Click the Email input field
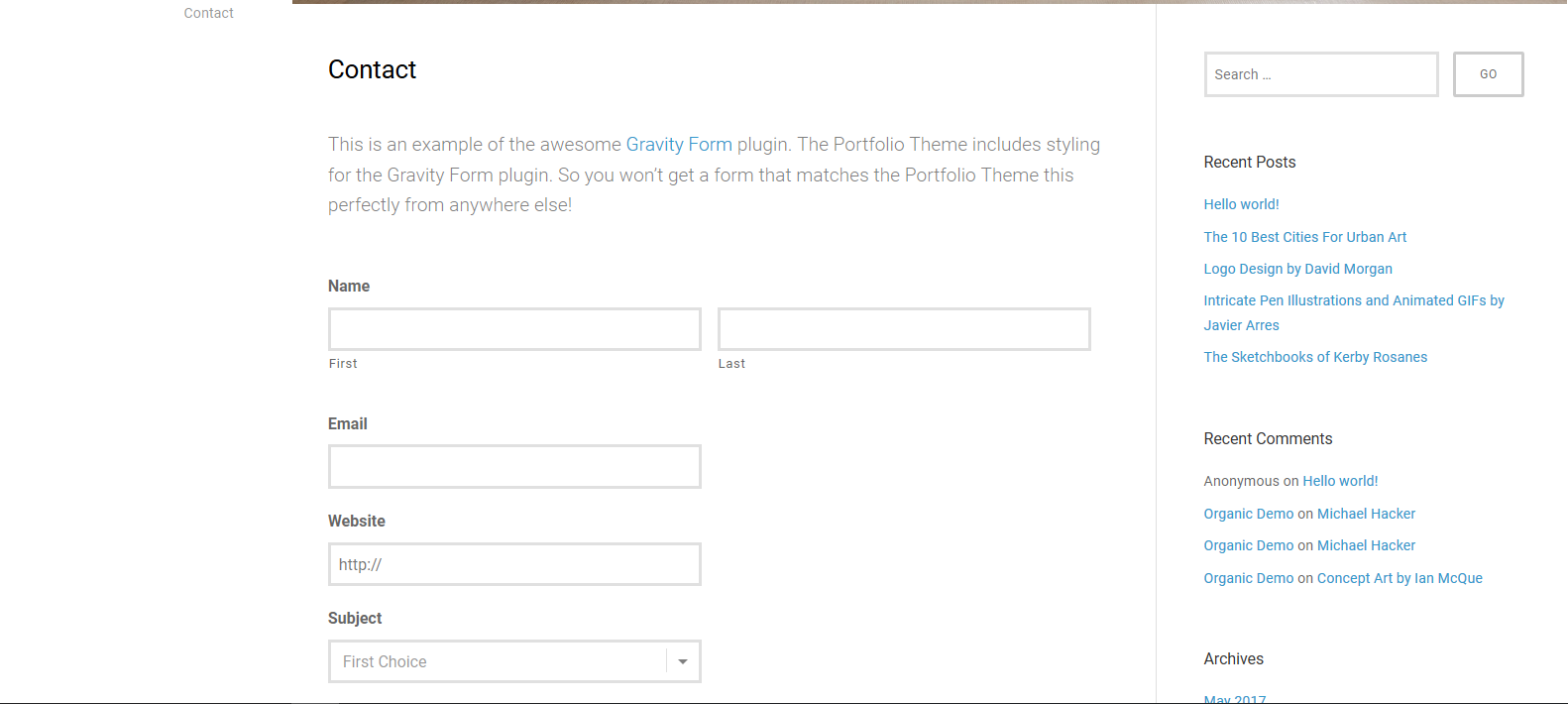This screenshot has height=704, width=1568. (x=514, y=466)
